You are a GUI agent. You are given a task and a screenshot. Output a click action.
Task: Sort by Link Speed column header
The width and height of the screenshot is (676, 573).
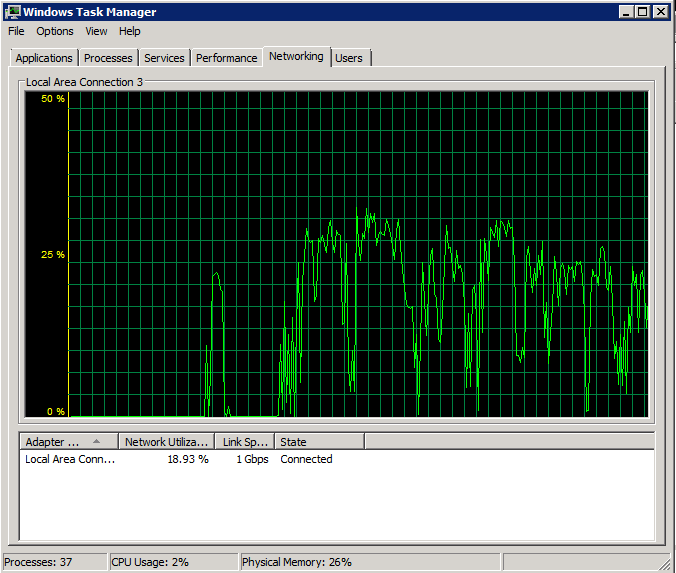245,442
